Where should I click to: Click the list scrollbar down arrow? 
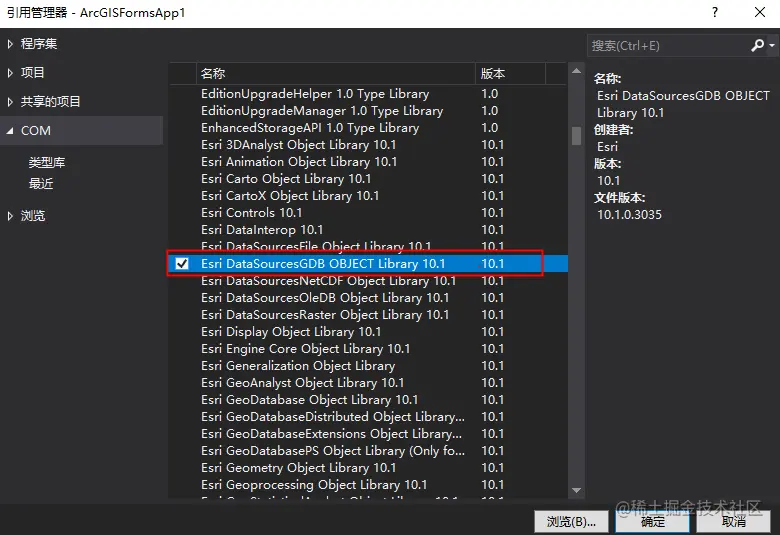577,490
